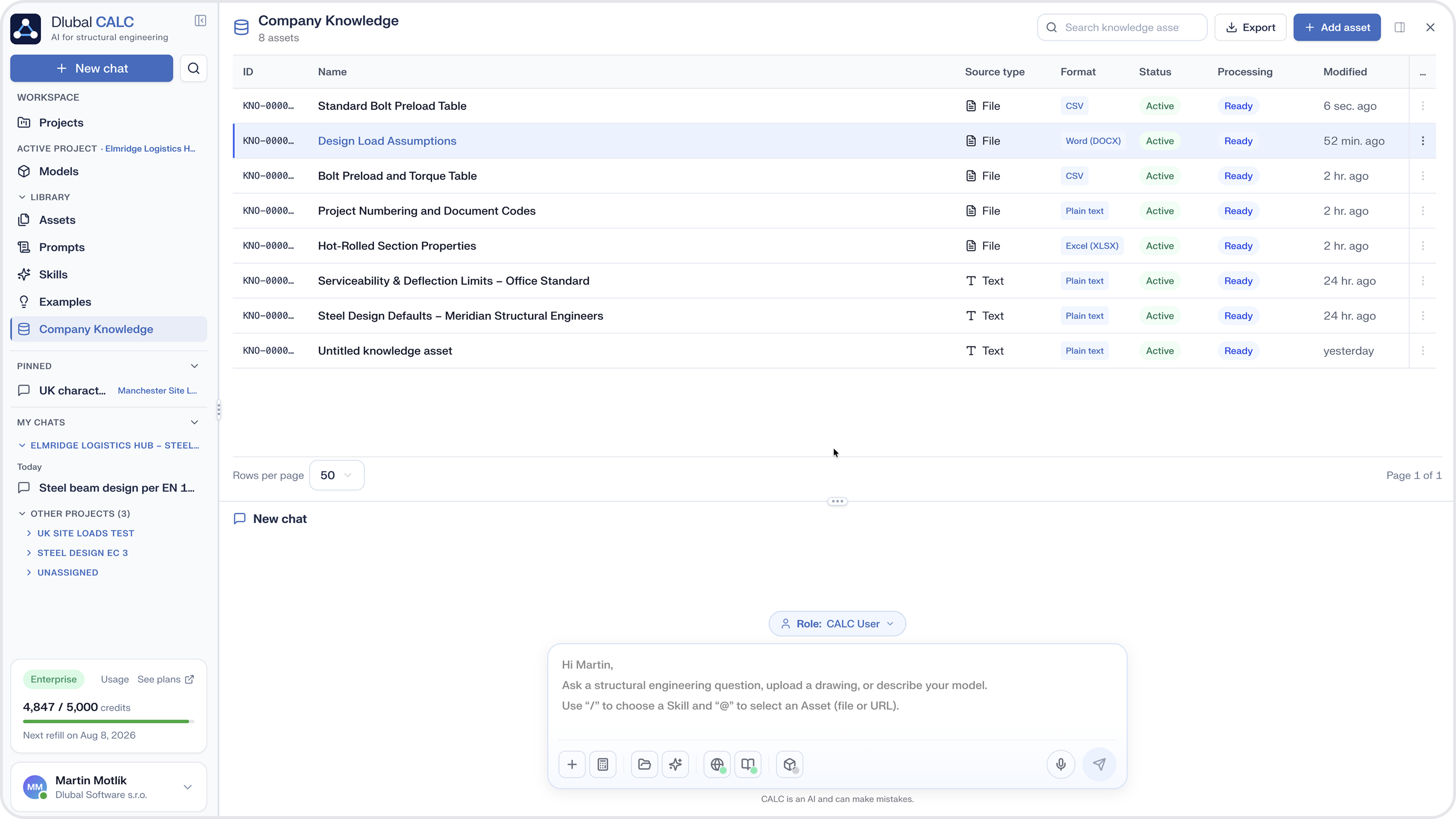This screenshot has height=819, width=1456.
Task: Click the Excel (XLSX) format badge
Action: [1092, 246]
